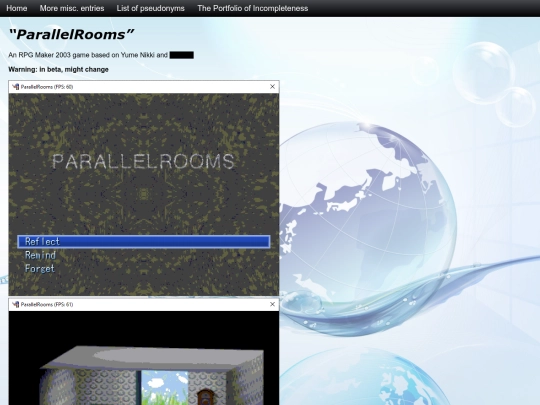Click the title screen screenshot image
Screen dimensions: 540x405
pos(144,188)
